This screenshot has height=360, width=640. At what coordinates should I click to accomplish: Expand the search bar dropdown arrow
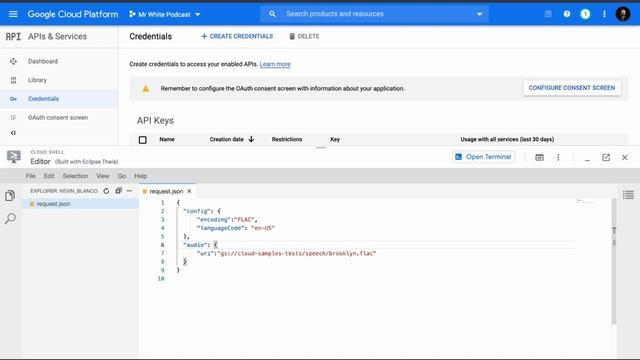[479, 14]
